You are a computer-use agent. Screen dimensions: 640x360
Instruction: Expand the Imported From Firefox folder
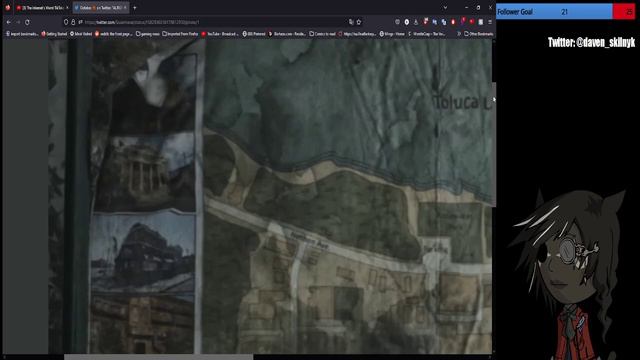[180, 34]
